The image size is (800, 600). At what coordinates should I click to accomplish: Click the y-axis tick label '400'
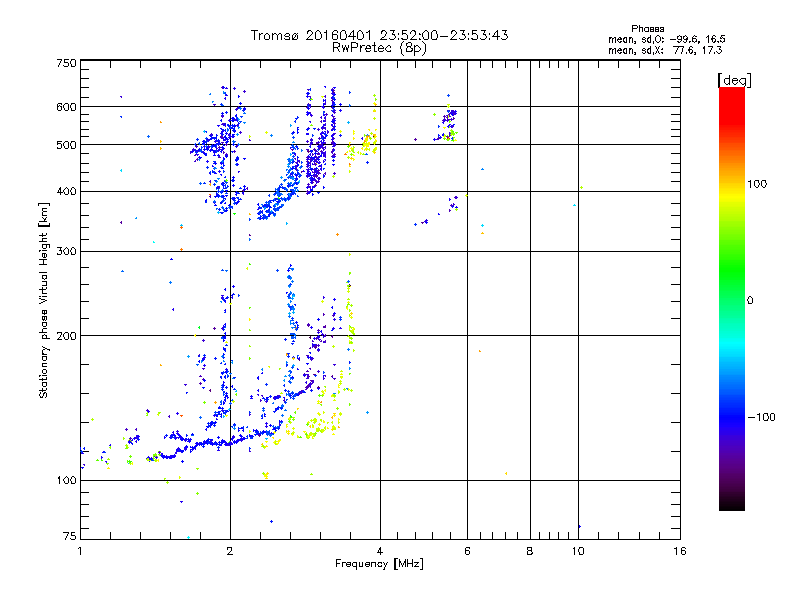[x=66, y=192]
